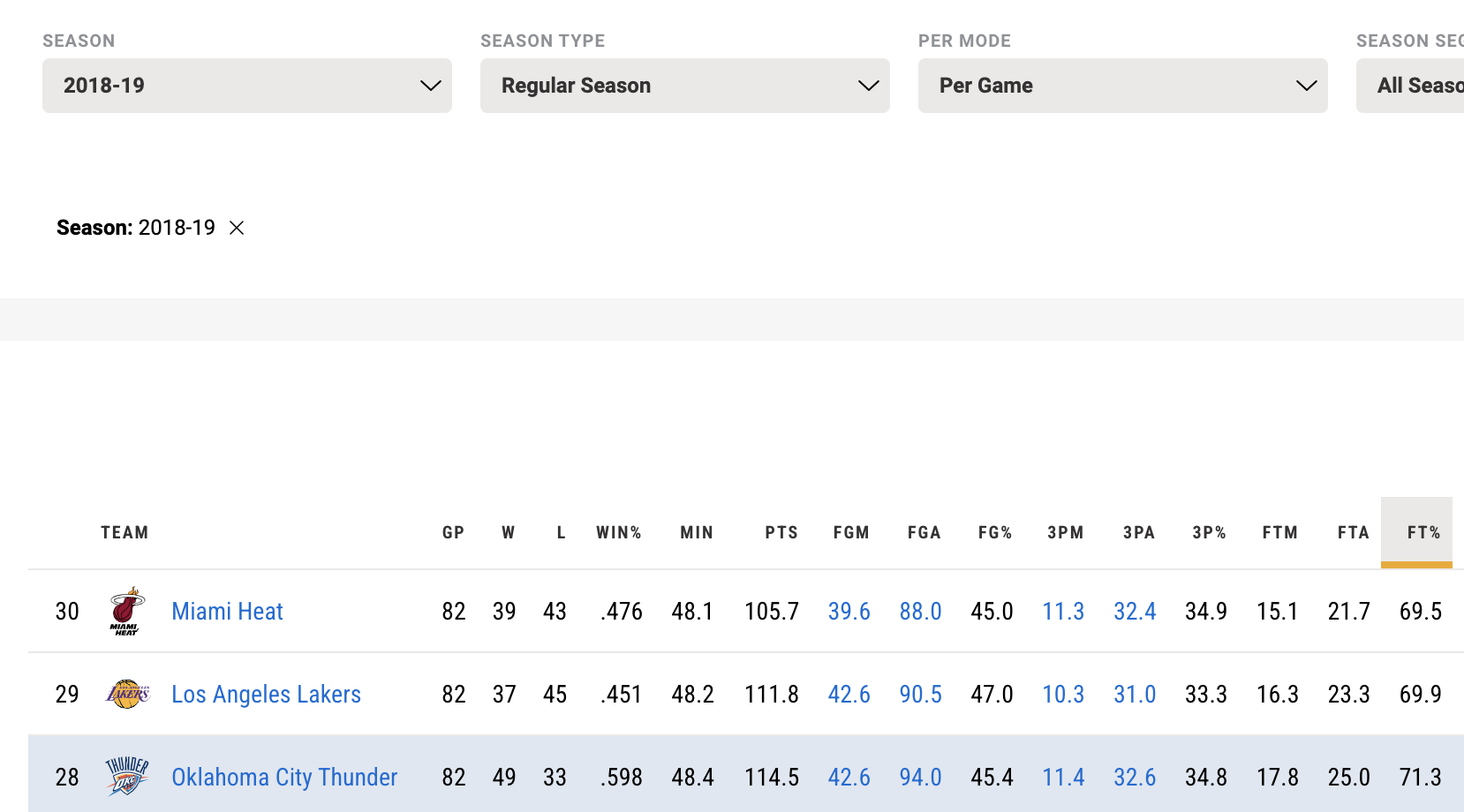This screenshot has height=812, width=1464.
Task: Click the Los Angeles Lakers logo
Action: click(x=128, y=695)
